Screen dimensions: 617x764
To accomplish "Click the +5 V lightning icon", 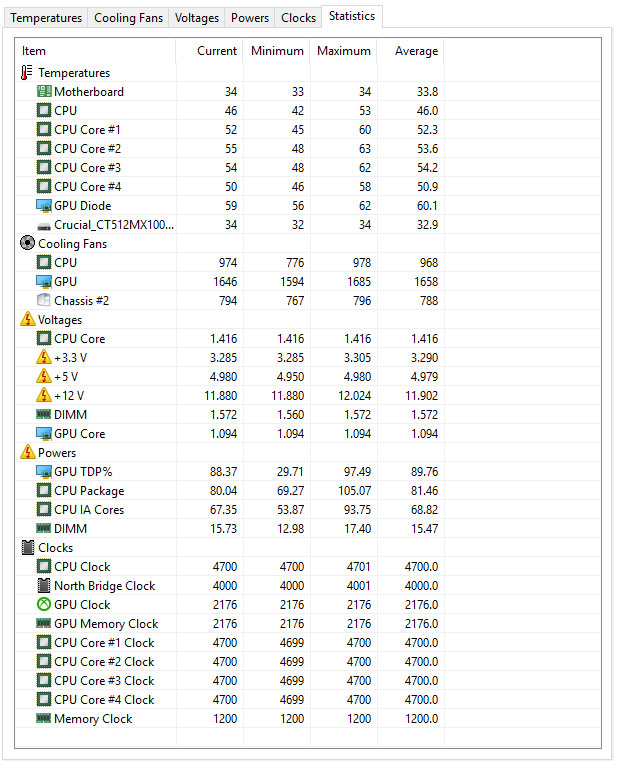I will click(44, 376).
